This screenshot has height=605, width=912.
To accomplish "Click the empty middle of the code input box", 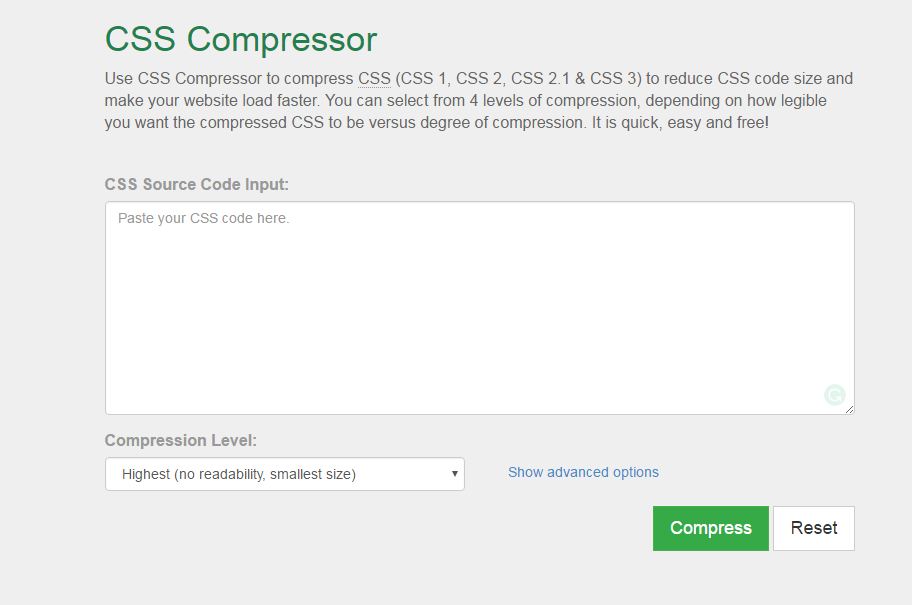I will [x=480, y=308].
